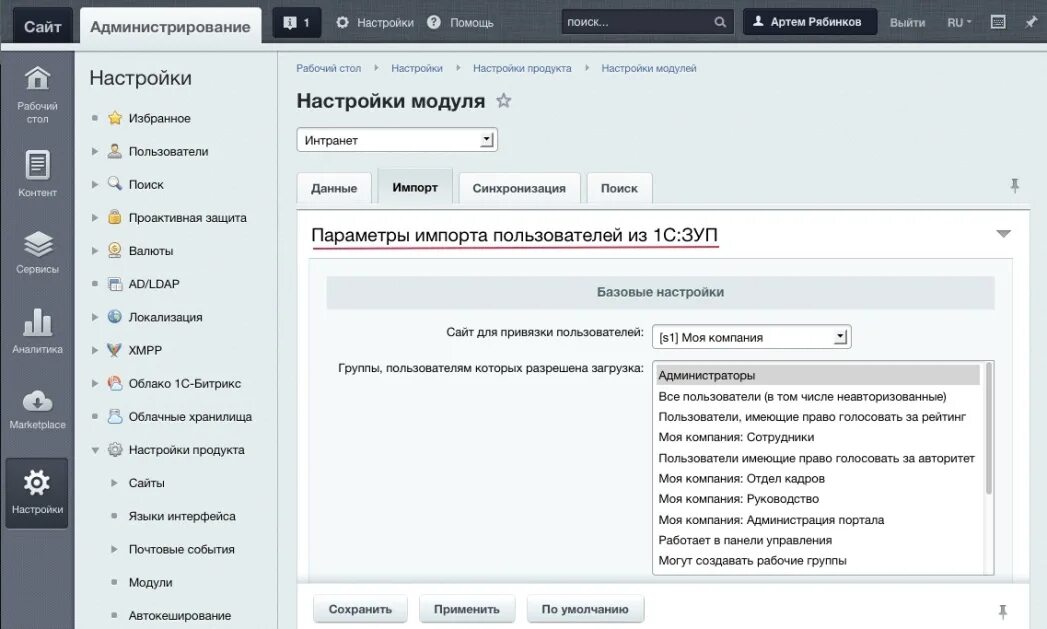Click the По умолчанию button

[585, 609]
